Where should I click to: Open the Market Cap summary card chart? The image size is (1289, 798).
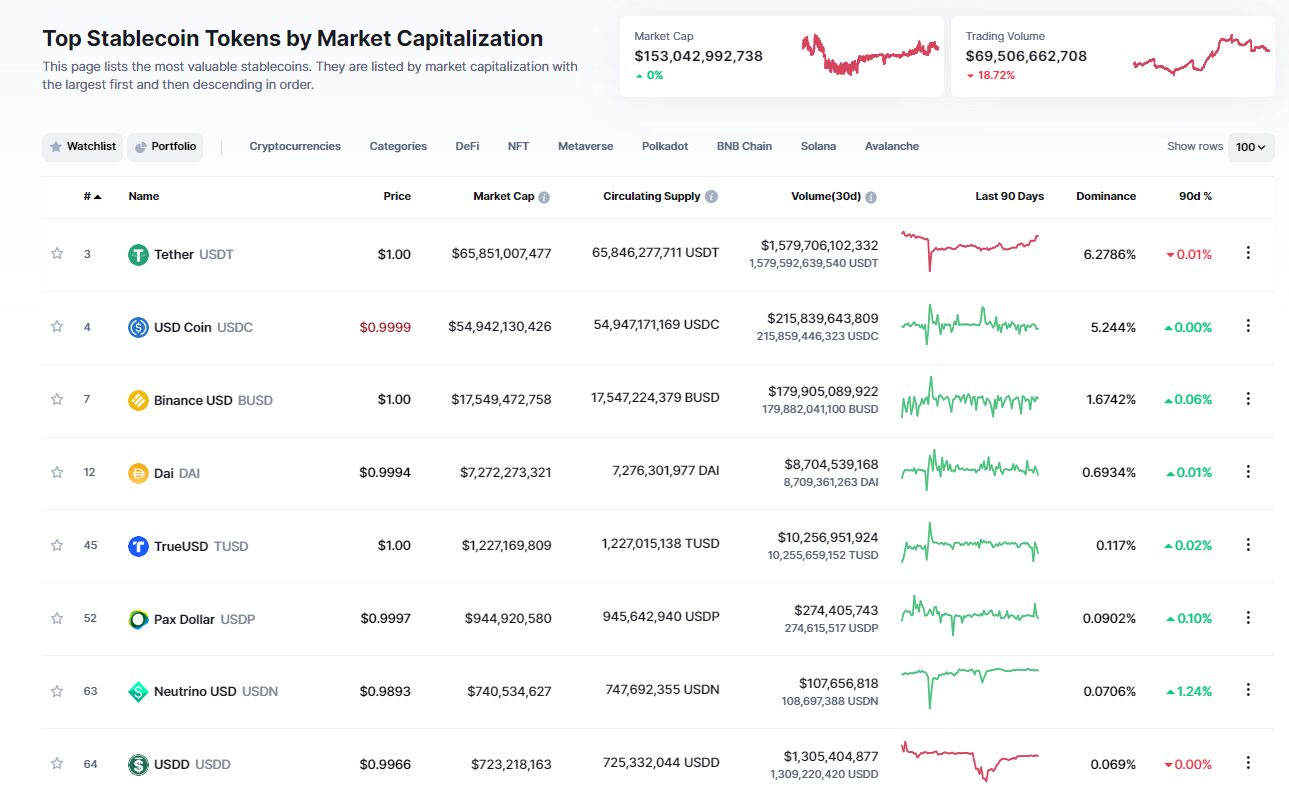(x=869, y=55)
